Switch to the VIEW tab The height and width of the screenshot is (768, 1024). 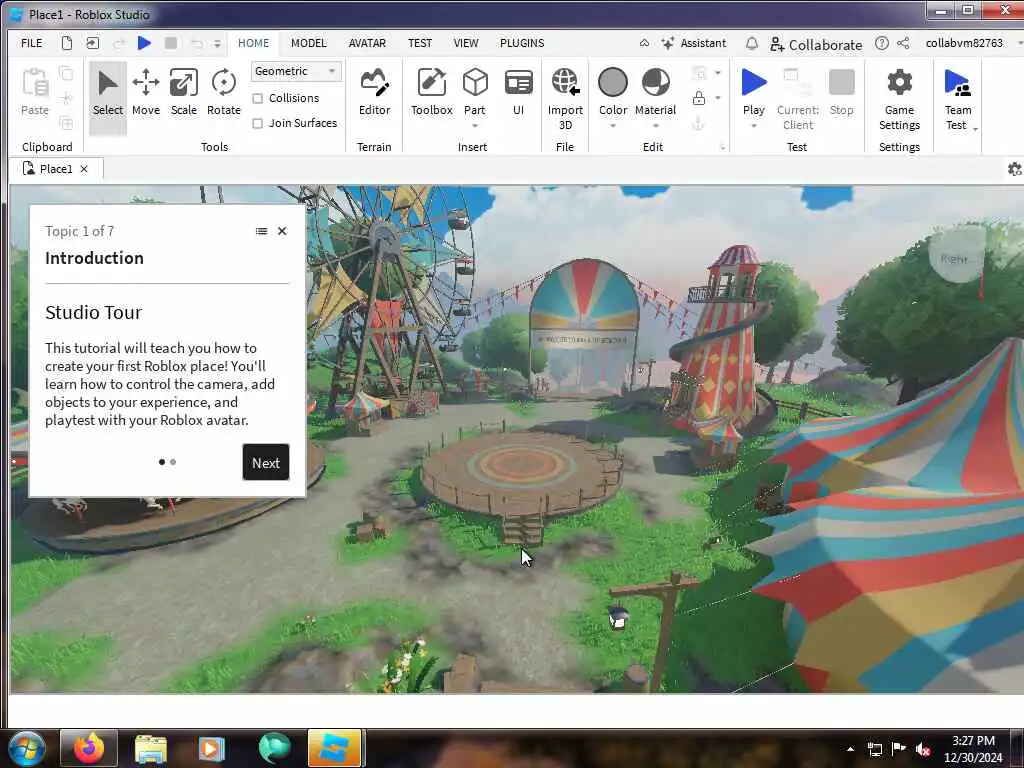click(x=466, y=43)
